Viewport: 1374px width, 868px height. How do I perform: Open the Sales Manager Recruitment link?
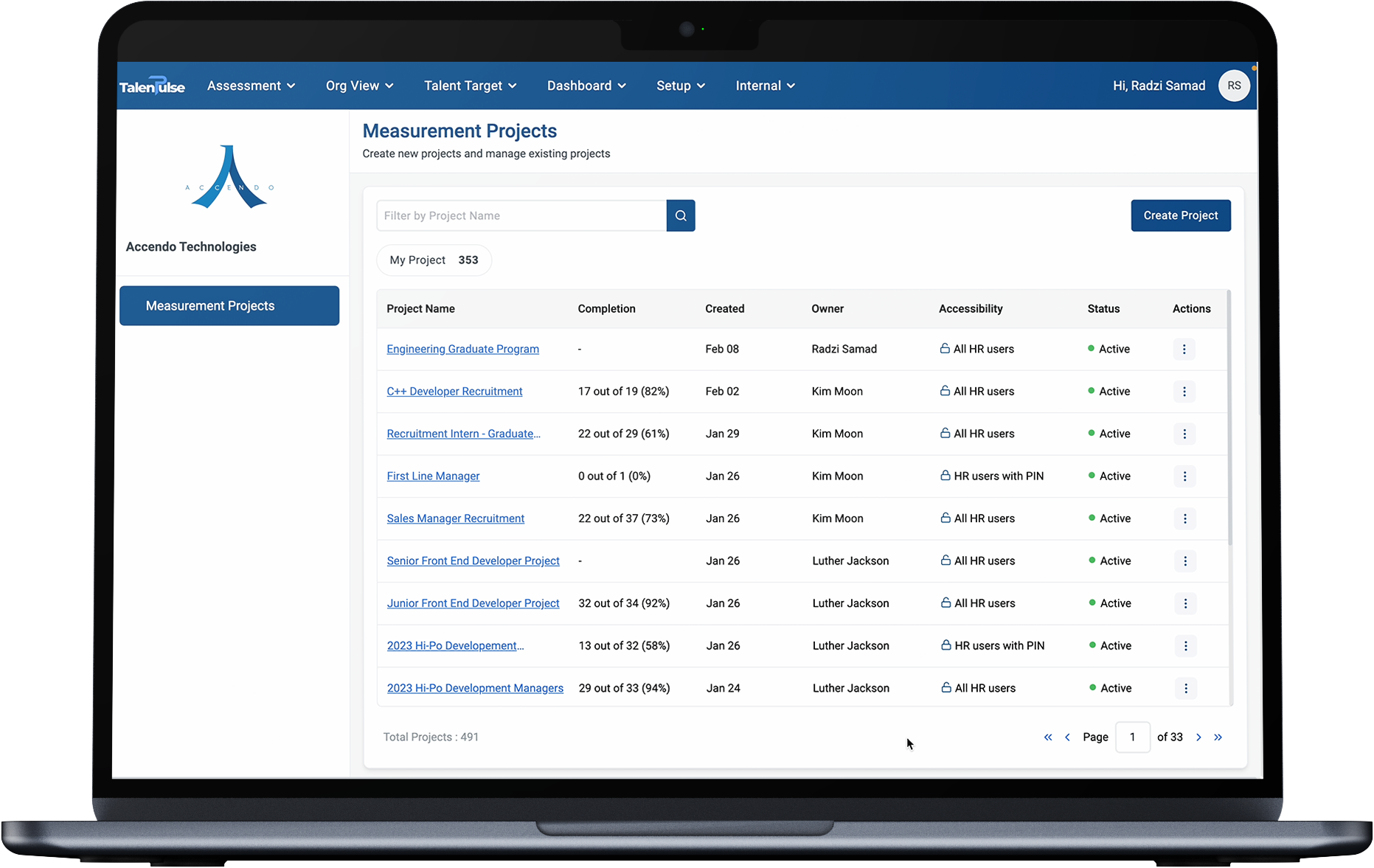pos(456,518)
